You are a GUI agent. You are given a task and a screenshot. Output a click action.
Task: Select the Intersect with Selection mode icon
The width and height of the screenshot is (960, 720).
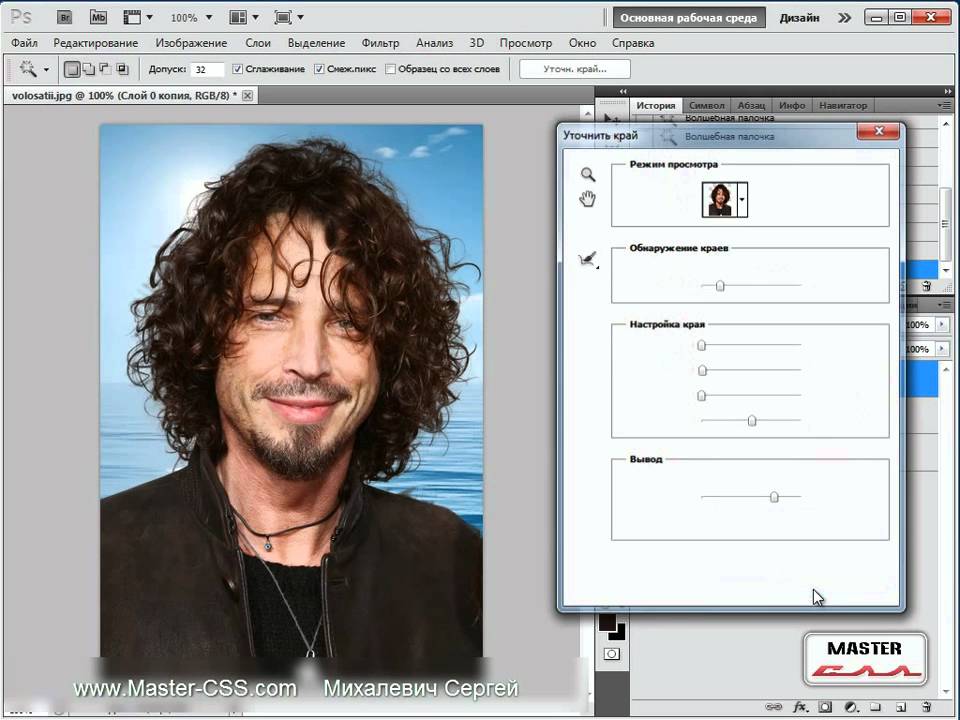(x=122, y=69)
